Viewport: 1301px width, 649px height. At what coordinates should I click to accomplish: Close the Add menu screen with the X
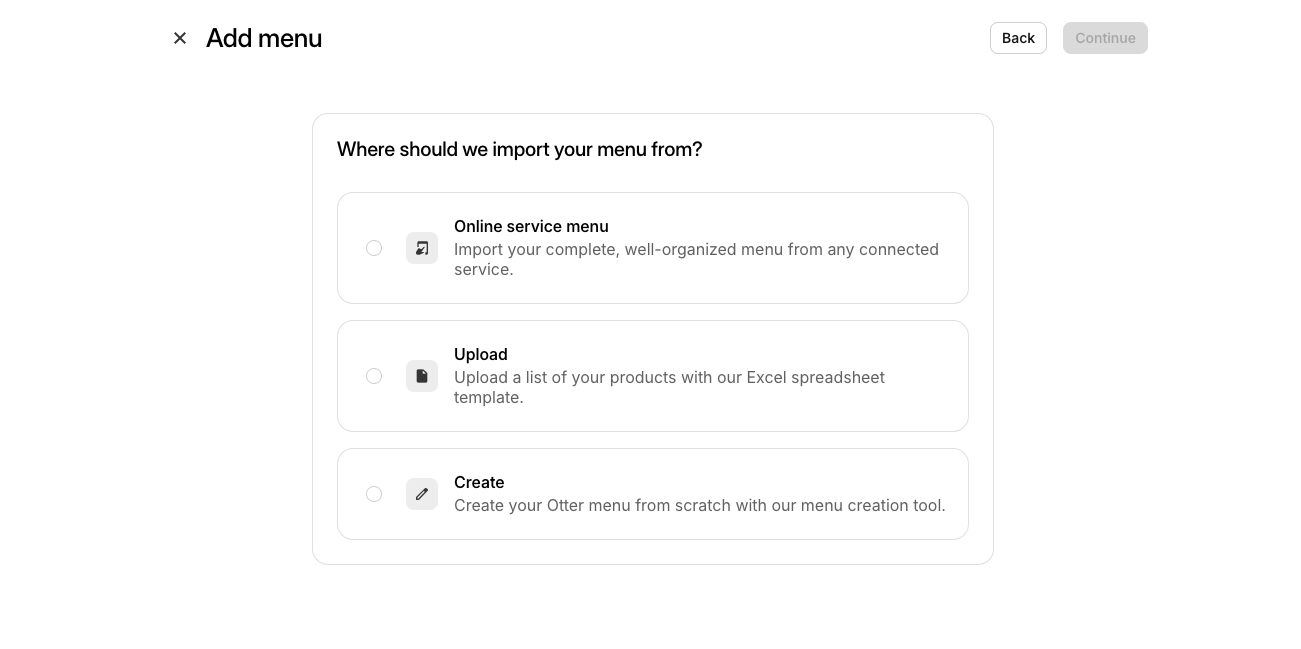coord(180,38)
